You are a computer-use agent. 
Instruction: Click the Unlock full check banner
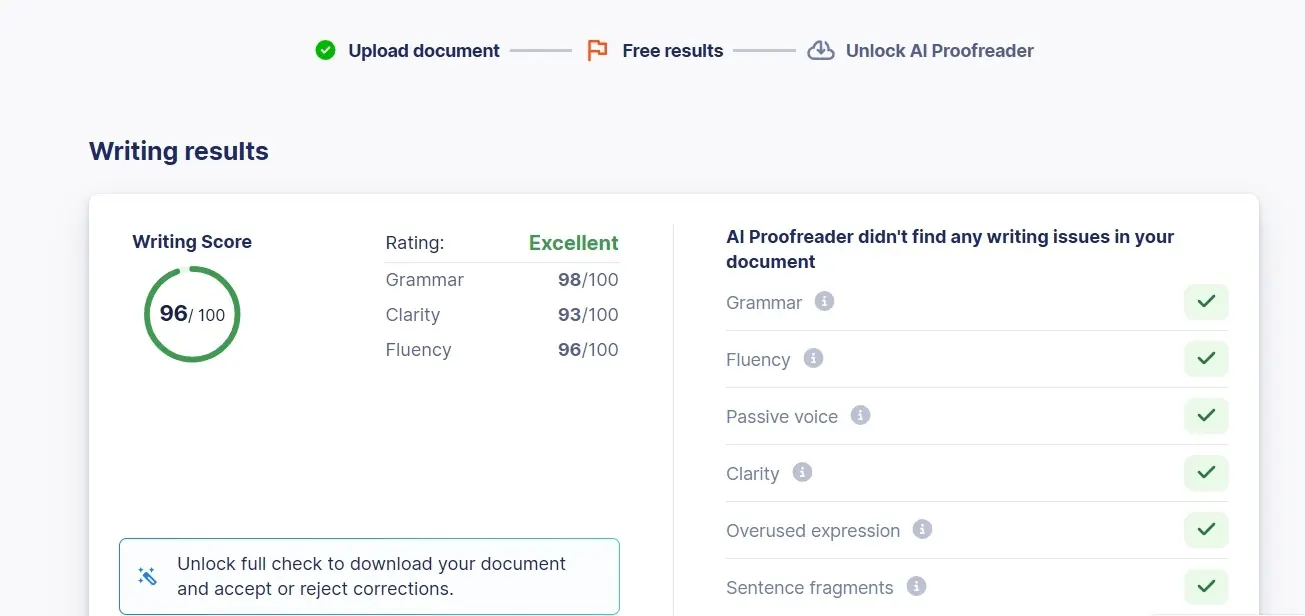coord(369,577)
